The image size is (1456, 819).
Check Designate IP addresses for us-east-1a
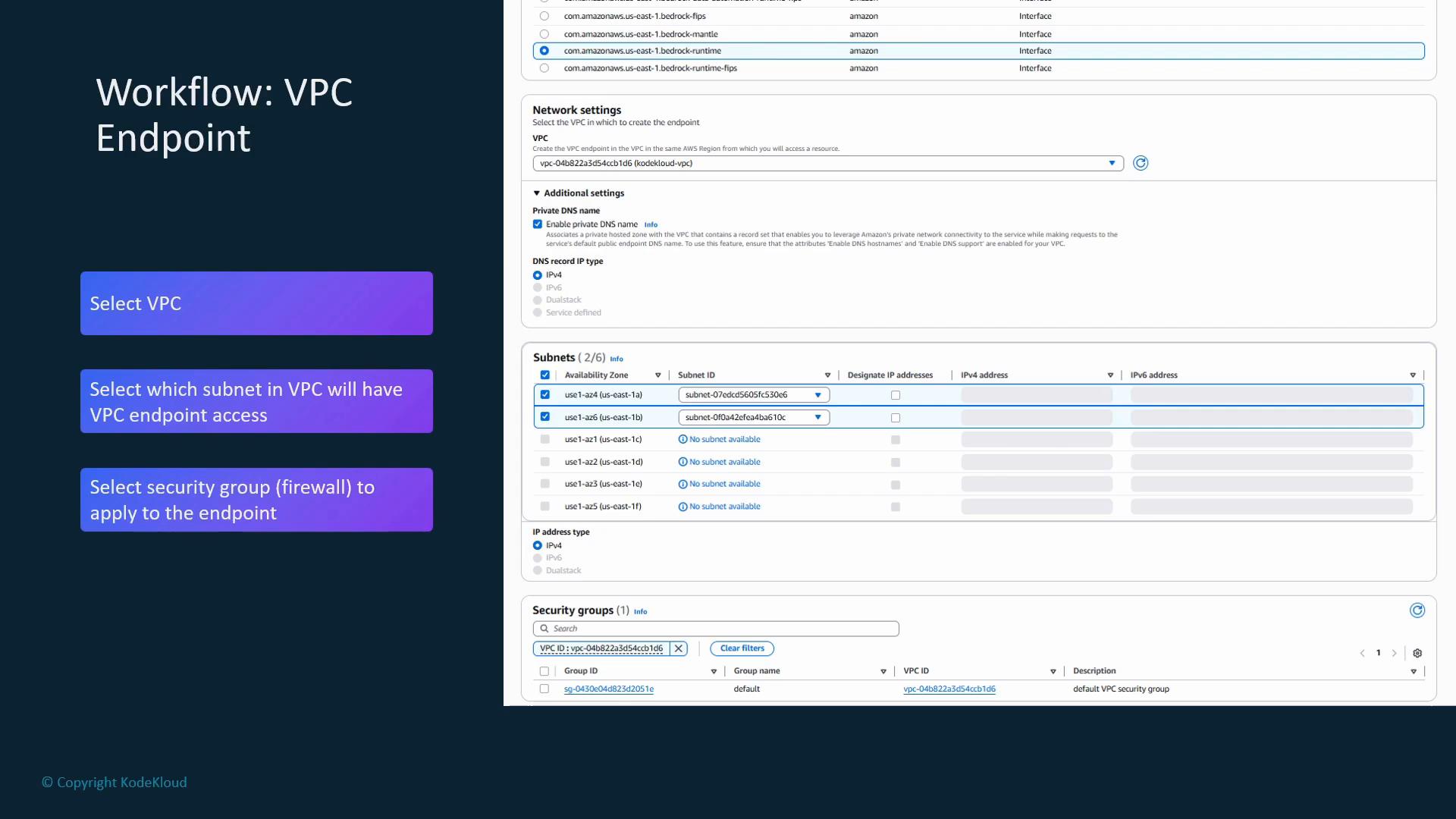[x=896, y=395]
